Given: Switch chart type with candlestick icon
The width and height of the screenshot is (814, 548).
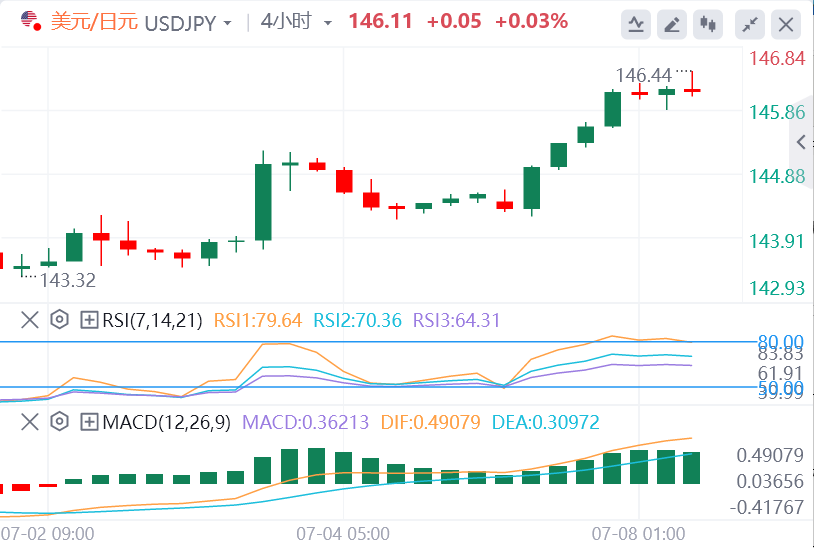Looking at the screenshot, I should pos(709,24).
